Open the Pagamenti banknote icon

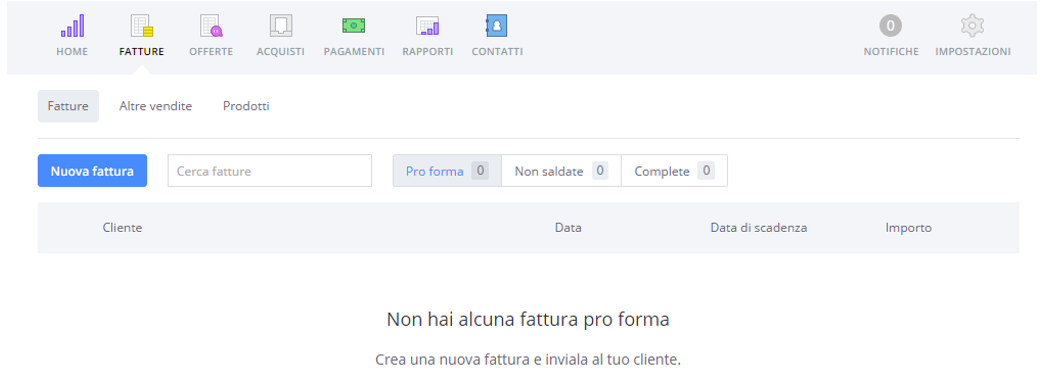click(354, 26)
